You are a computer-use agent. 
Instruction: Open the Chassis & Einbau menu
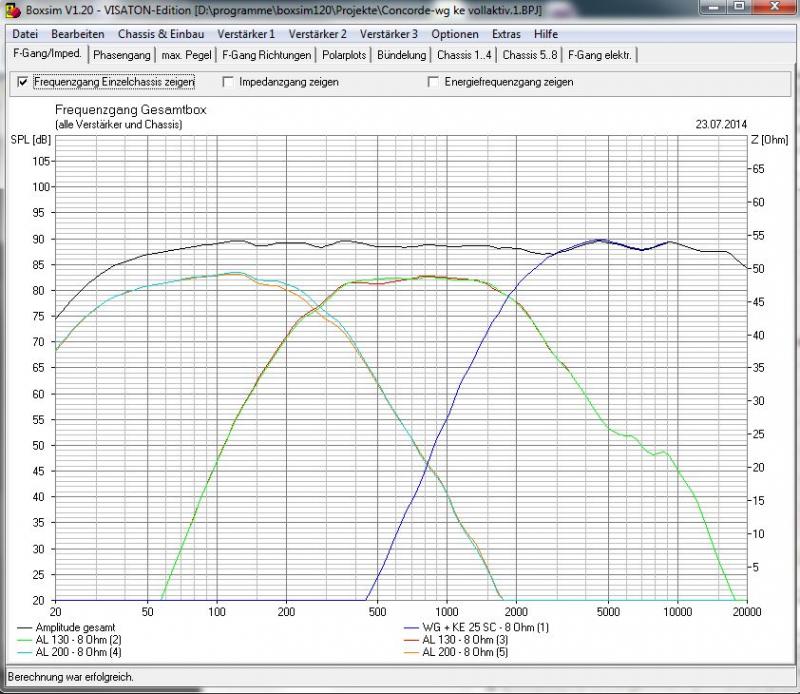click(161, 34)
